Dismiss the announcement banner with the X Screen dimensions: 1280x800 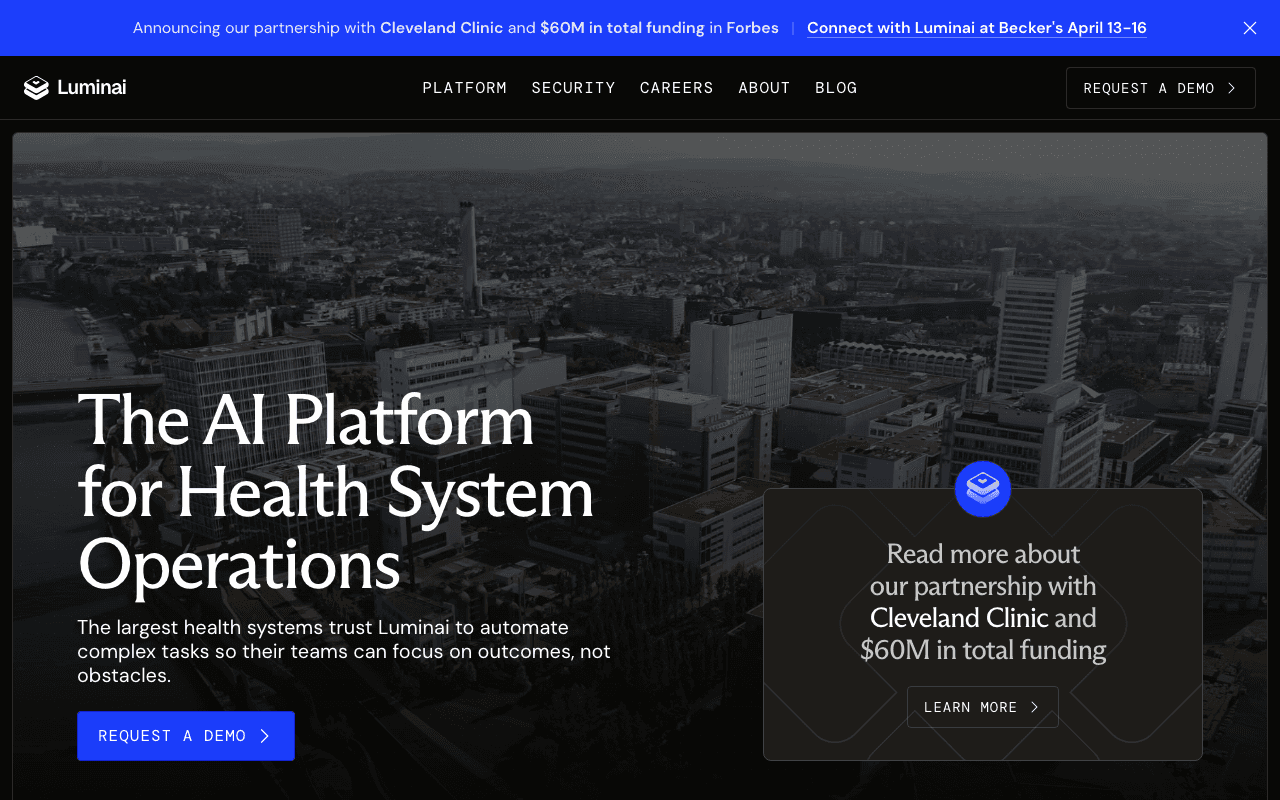pyautogui.click(x=1249, y=28)
